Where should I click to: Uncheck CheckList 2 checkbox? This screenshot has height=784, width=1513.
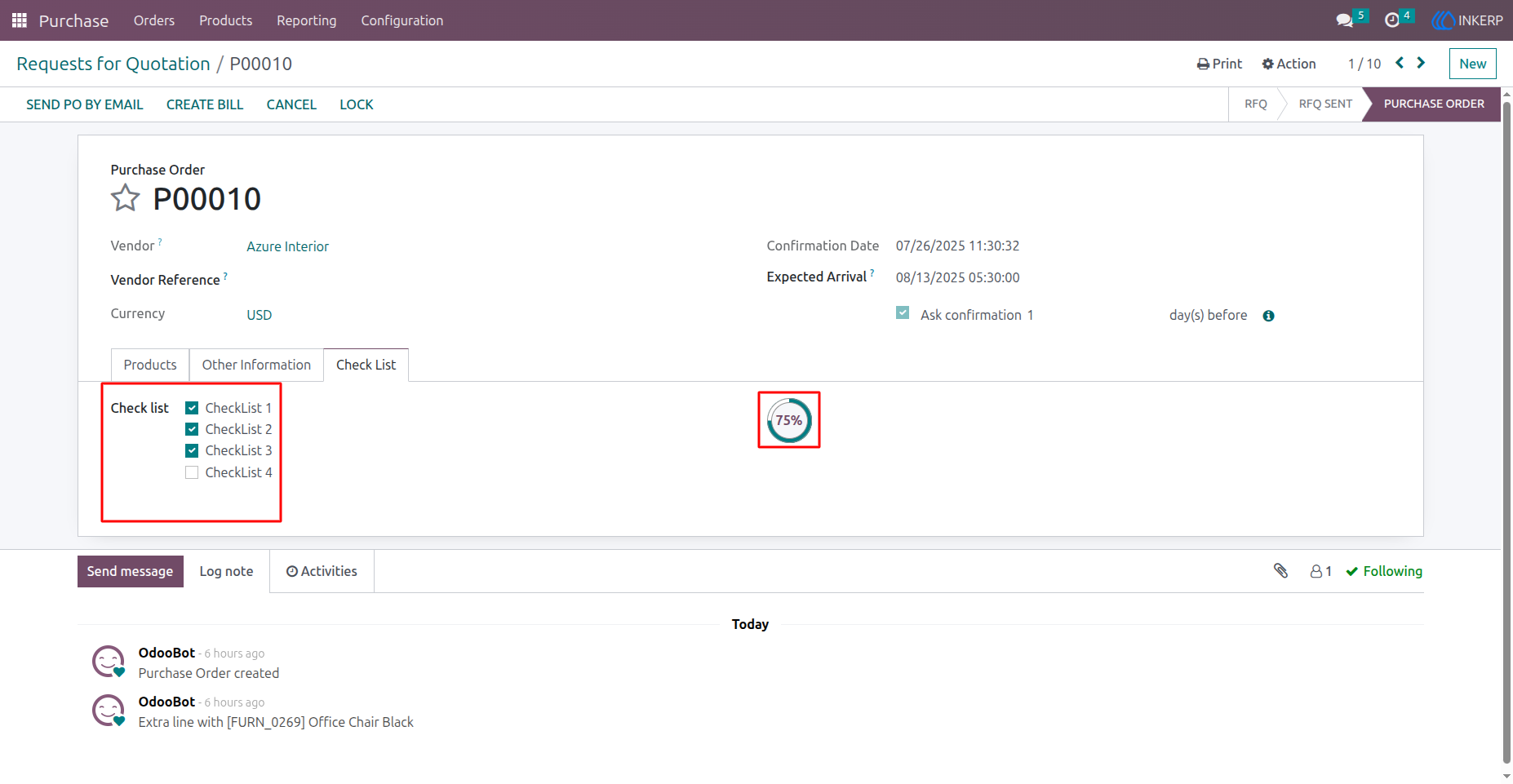pyautogui.click(x=192, y=429)
